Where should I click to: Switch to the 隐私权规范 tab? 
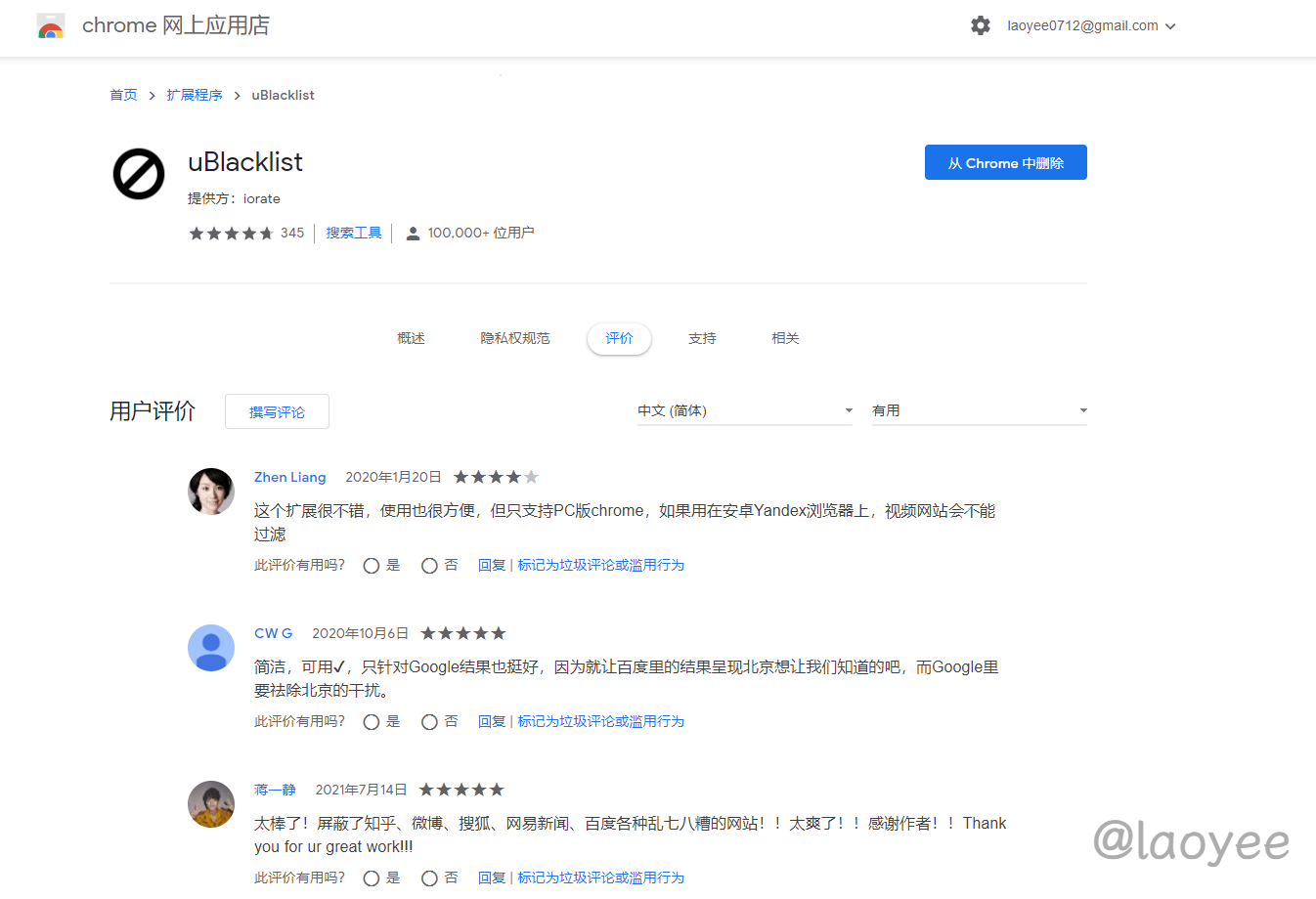(515, 339)
